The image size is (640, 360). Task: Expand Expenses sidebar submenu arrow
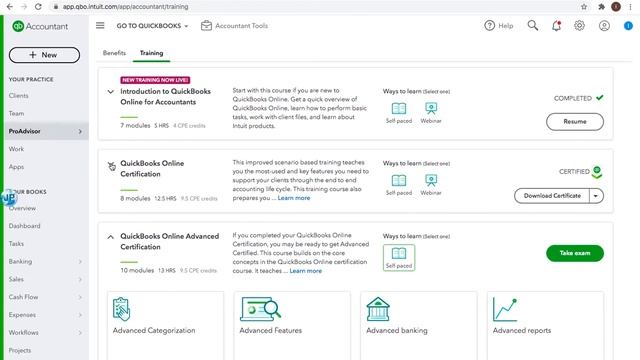click(80, 315)
